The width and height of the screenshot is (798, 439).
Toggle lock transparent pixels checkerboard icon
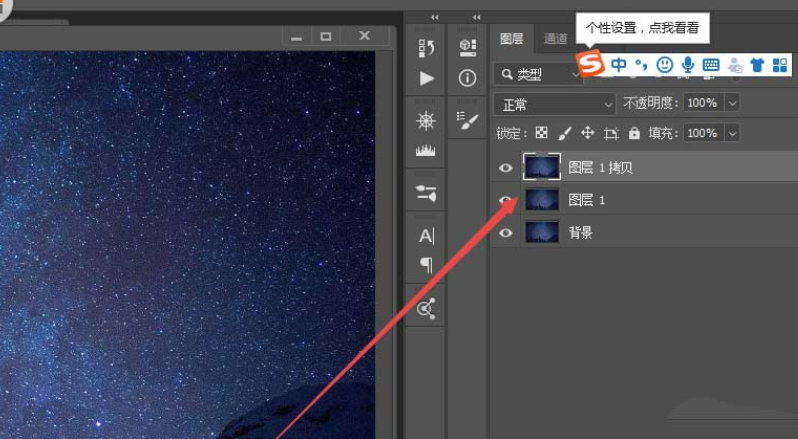pos(541,133)
